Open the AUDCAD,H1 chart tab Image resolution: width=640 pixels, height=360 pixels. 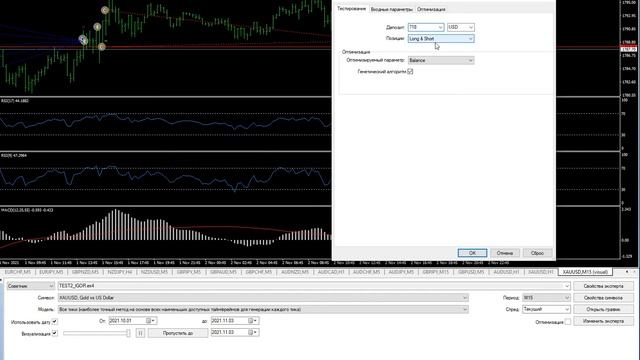331,272
